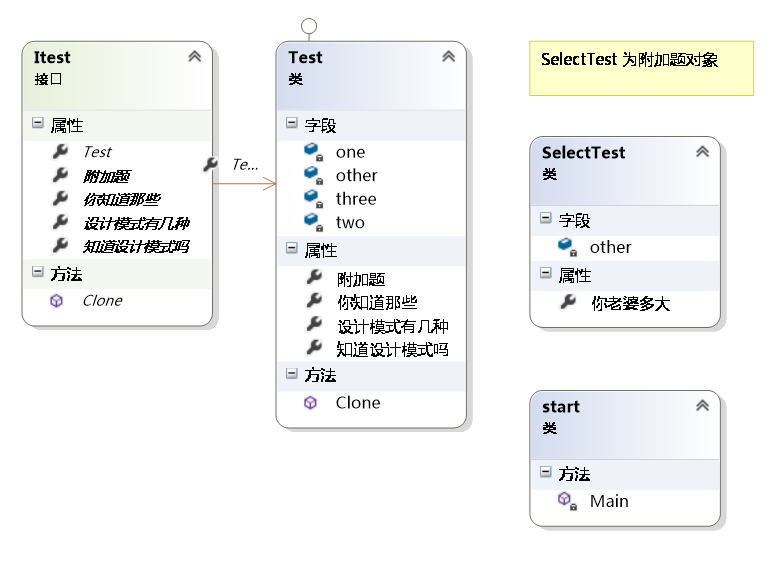Click field icon beside other in SelectTest

[568, 246]
